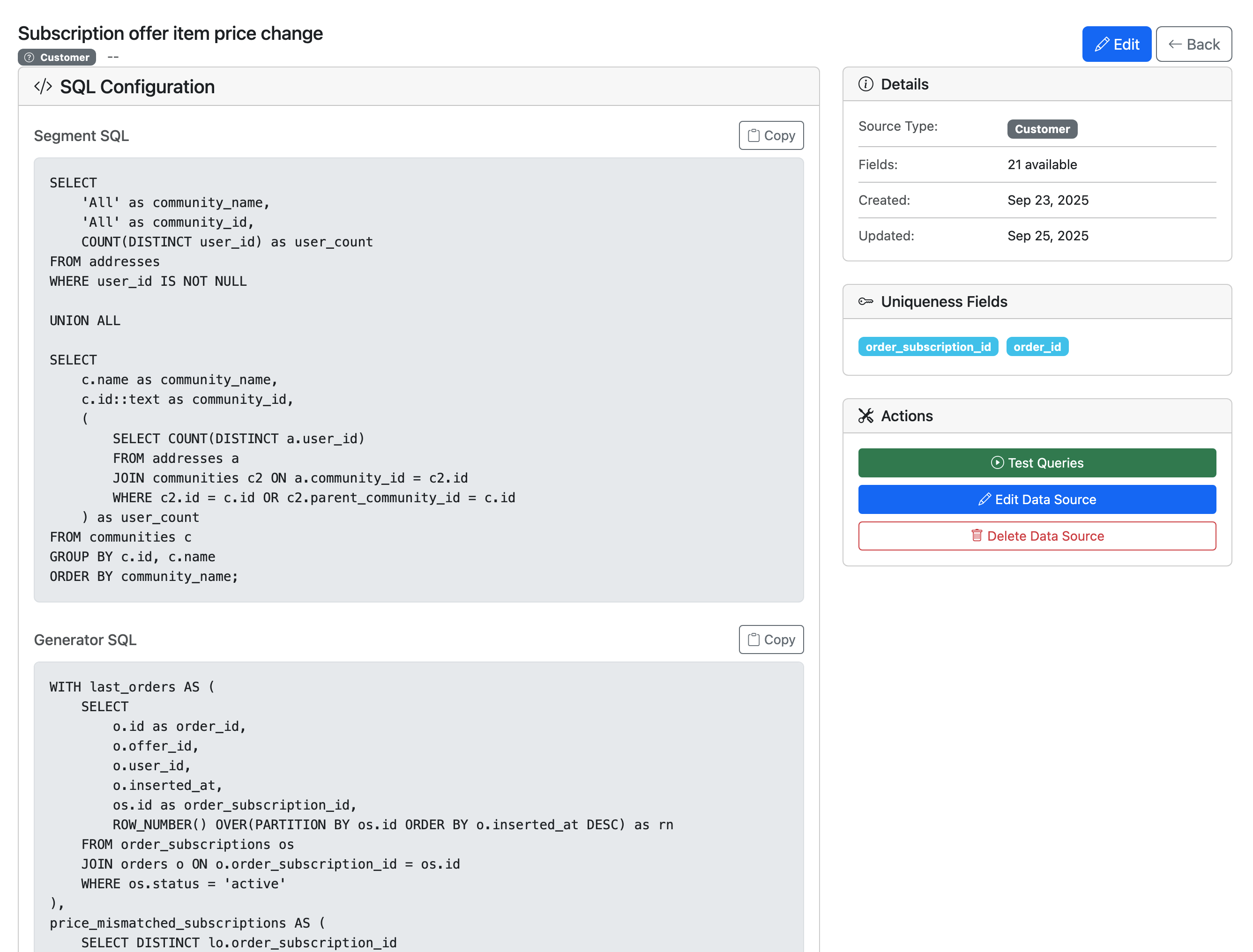Click the Customer source type badge in Details
The width and height of the screenshot is (1253, 952).
pyautogui.click(x=1042, y=129)
